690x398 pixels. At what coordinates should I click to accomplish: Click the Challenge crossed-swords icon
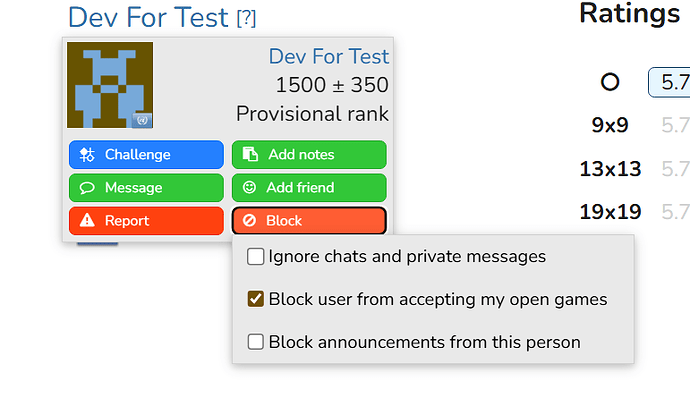tap(87, 155)
